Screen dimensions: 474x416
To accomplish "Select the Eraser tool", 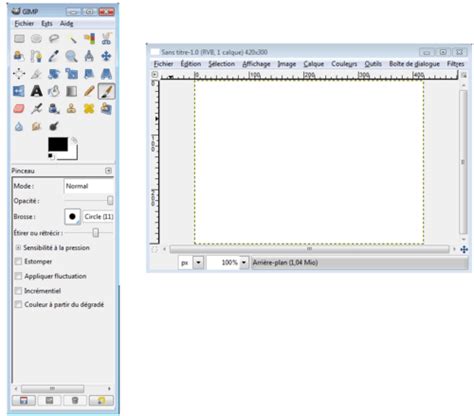I will pos(19,108).
